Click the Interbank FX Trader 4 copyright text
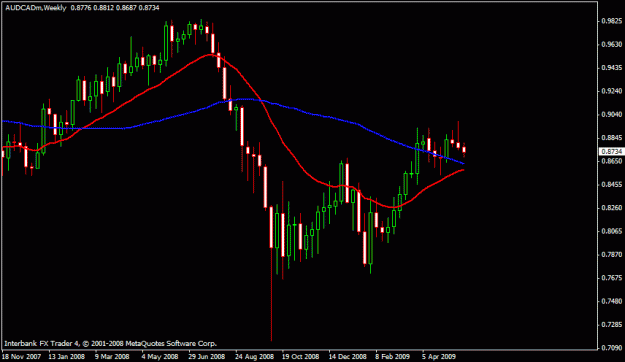Viewport: 625px width, 362px height. coord(110,343)
